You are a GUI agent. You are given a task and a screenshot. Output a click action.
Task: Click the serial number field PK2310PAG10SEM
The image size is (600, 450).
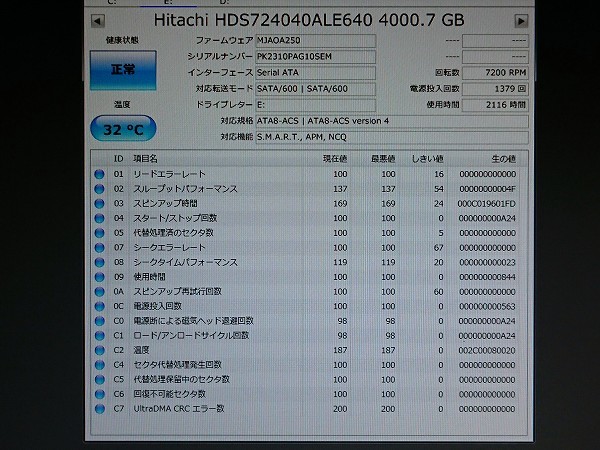316,57
